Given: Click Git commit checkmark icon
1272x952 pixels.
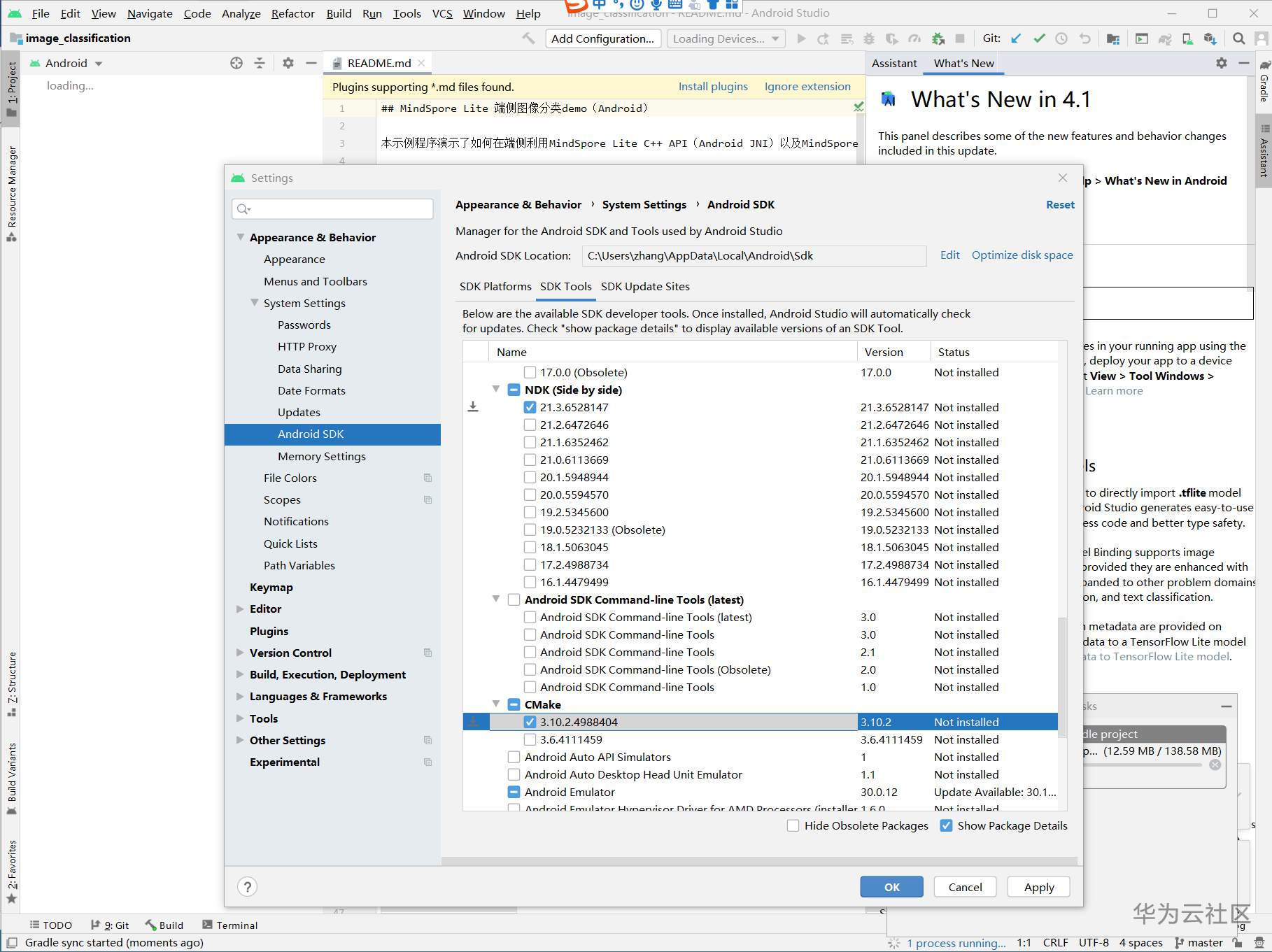Looking at the screenshot, I should pyautogui.click(x=1039, y=38).
